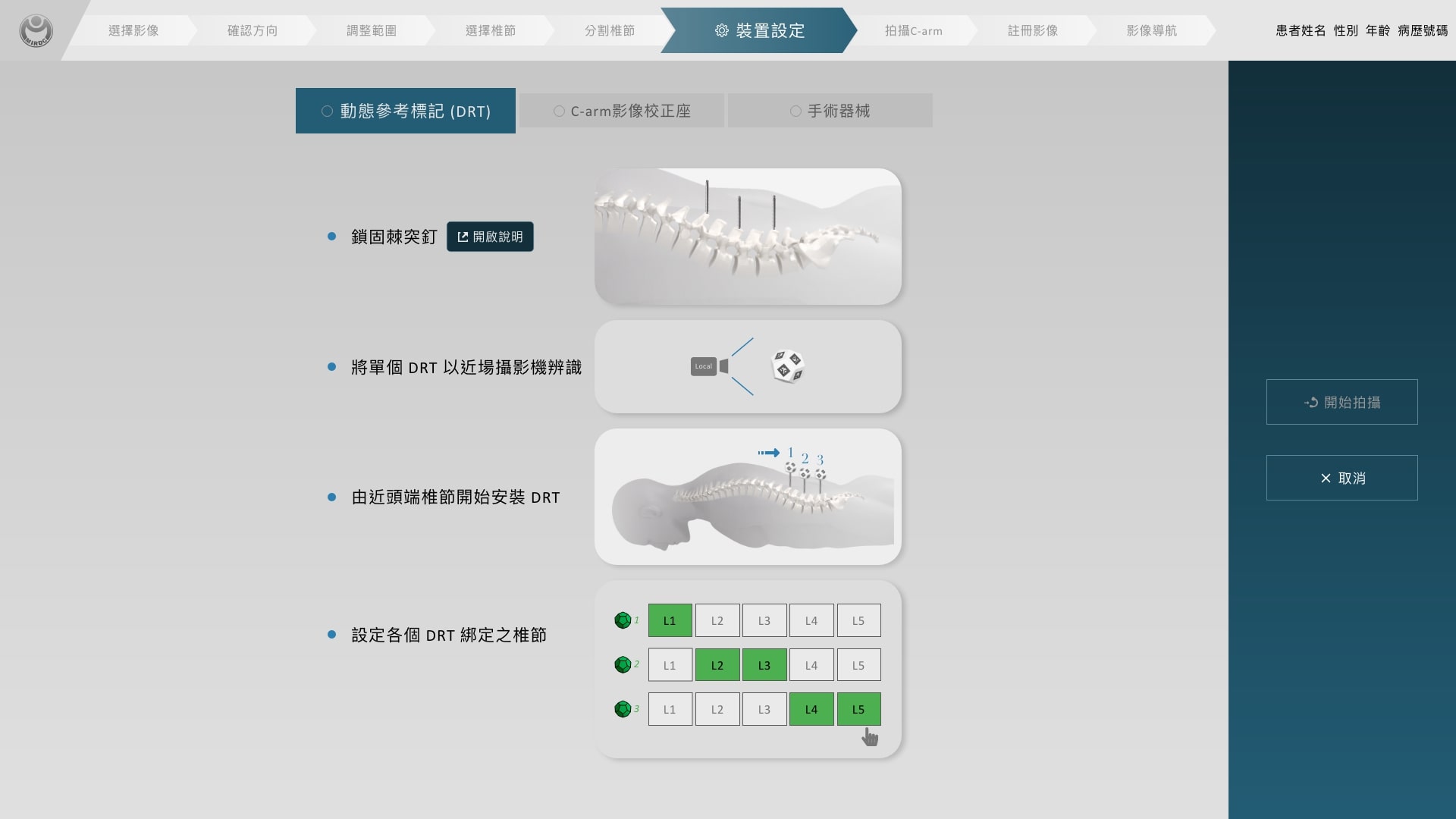This screenshot has width=1456, height=819.
Task: Click the 開始拍攝 button
Action: (x=1341, y=402)
